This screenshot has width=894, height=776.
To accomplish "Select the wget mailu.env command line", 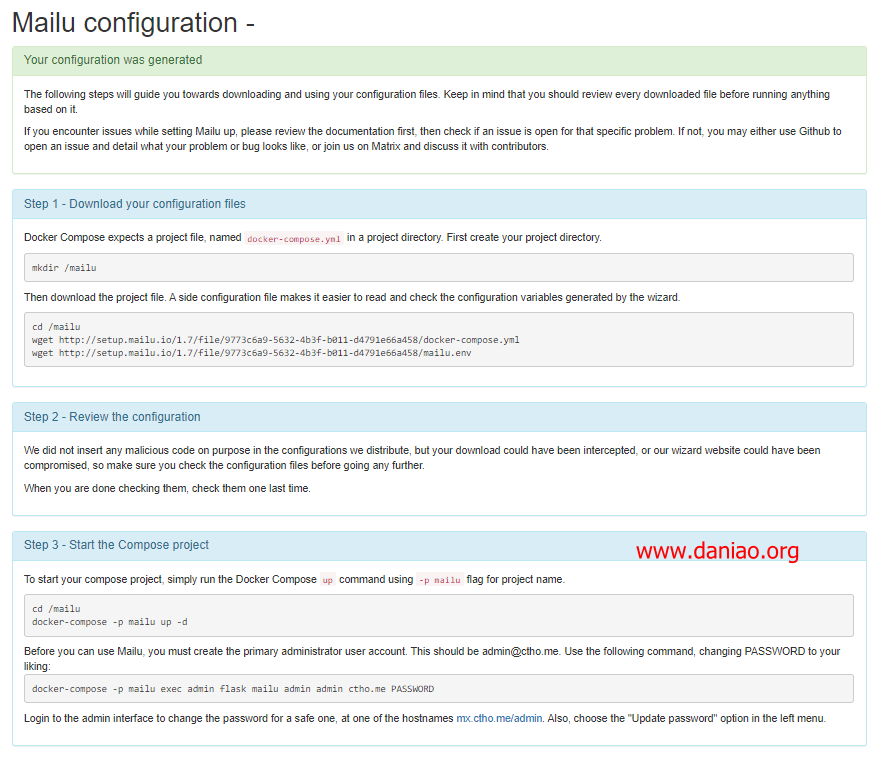I will point(251,353).
